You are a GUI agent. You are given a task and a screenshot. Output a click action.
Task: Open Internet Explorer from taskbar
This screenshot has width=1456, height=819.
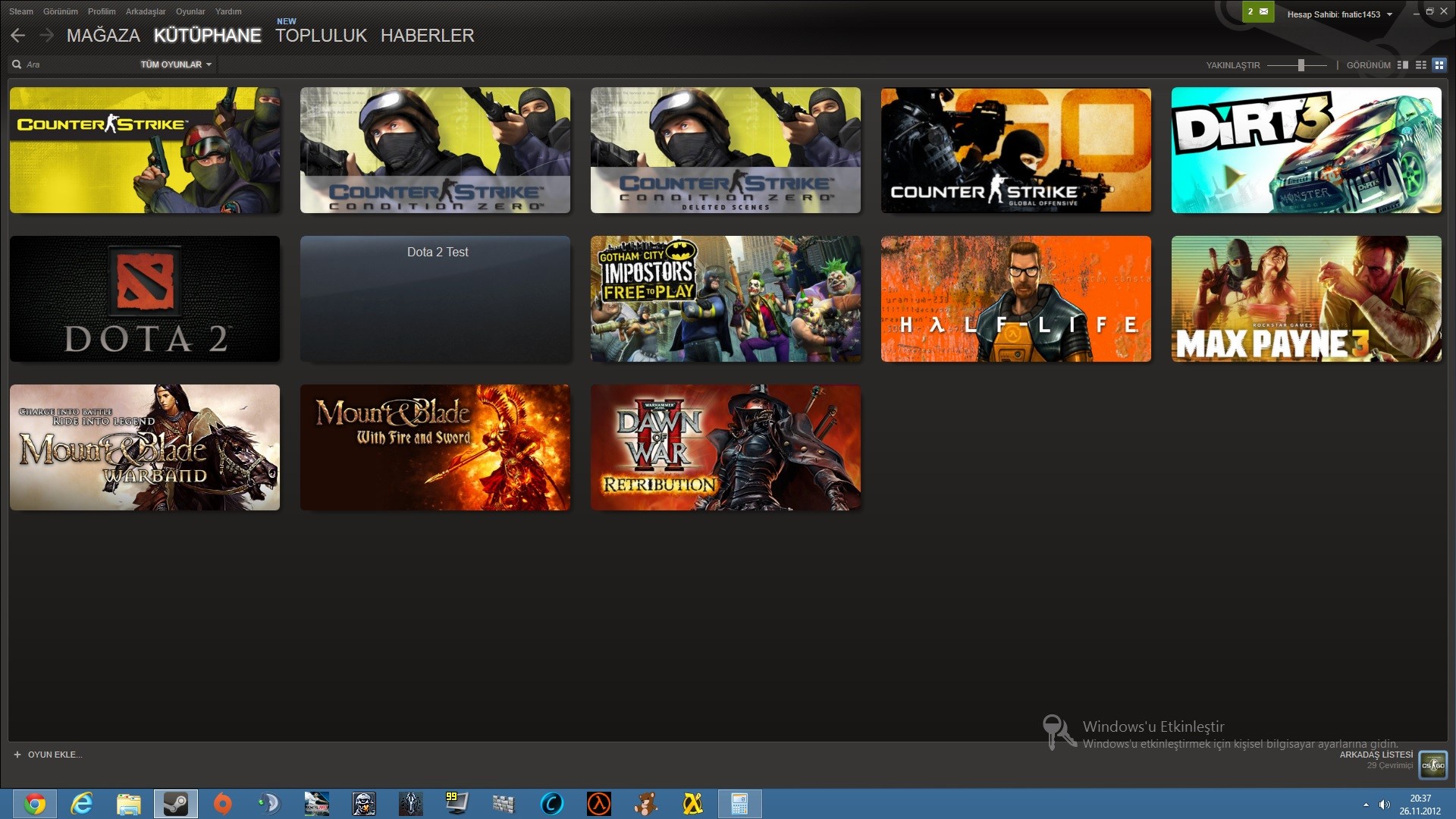coord(81,804)
